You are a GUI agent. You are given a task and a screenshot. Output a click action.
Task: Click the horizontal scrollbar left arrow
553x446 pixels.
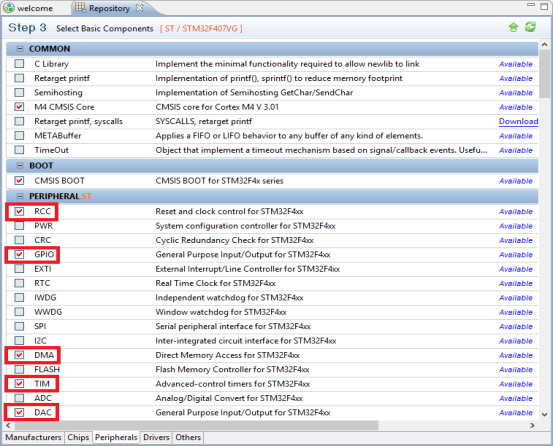click(x=8, y=426)
